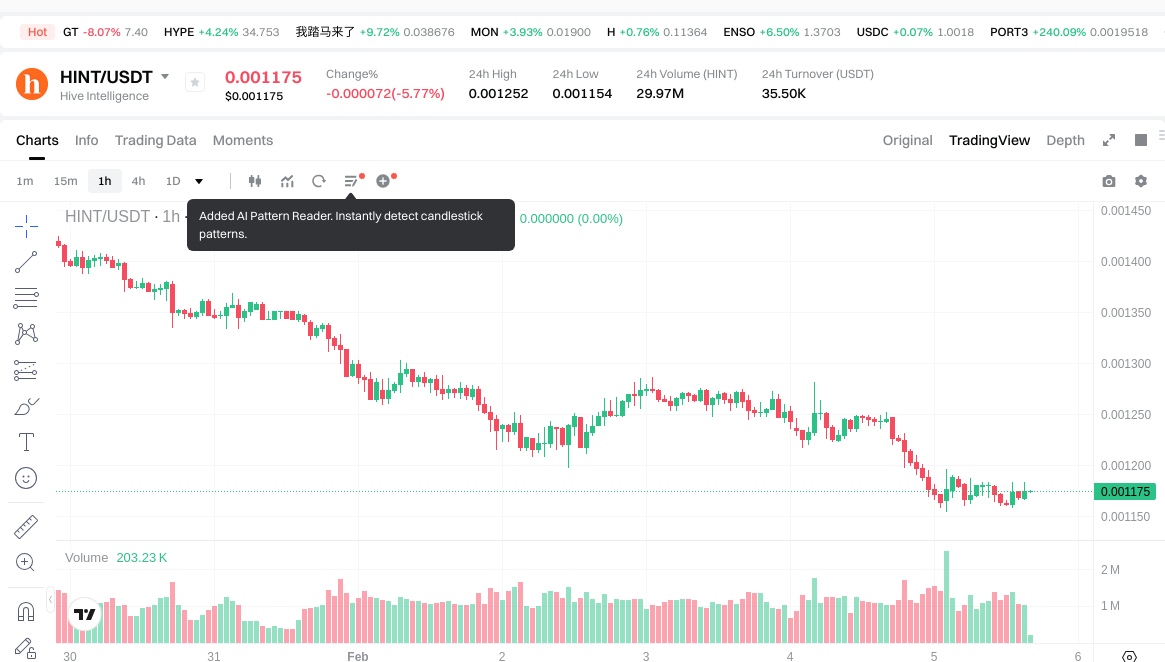Screen dimensions: 1165x662
Task: Select the ruler measure tool
Action: point(26,526)
